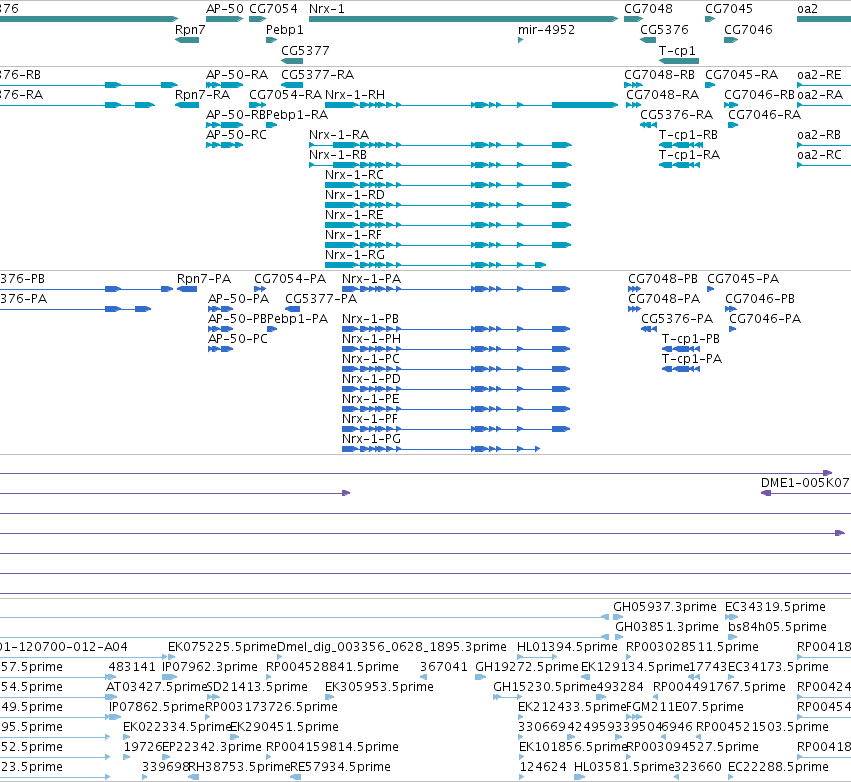The image size is (851, 782).
Task: Click the Nrx-1-RC transcript label
Action: point(354,175)
